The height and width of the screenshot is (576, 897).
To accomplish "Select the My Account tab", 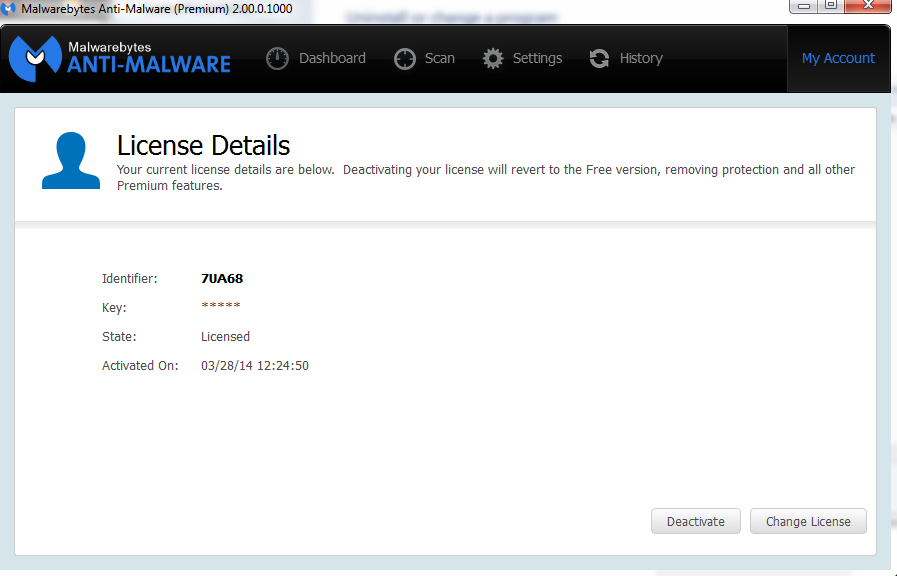I will click(838, 58).
